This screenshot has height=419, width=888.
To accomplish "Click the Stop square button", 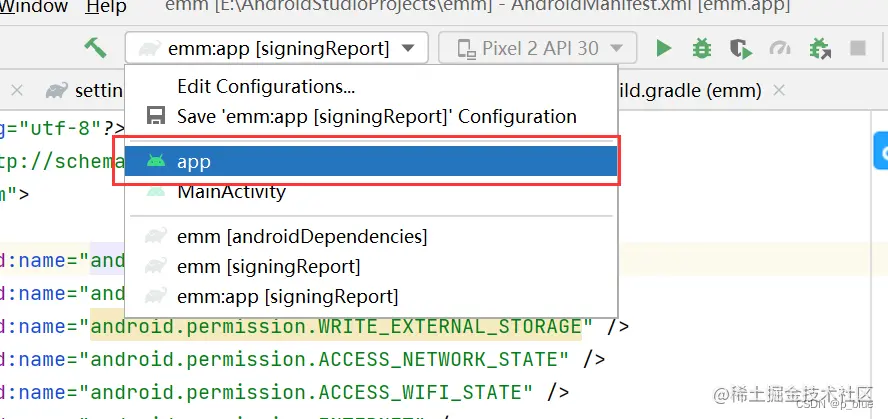I will [x=858, y=48].
